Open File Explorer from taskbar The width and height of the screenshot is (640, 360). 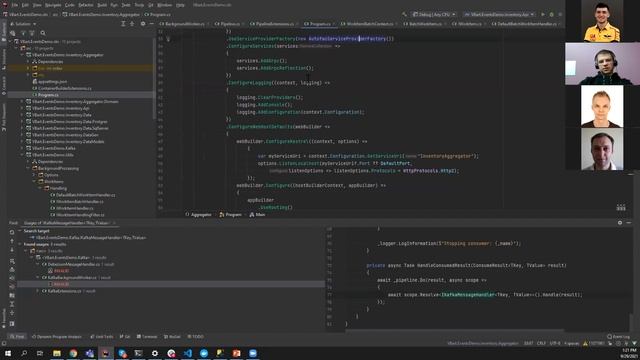[x=57, y=353]
